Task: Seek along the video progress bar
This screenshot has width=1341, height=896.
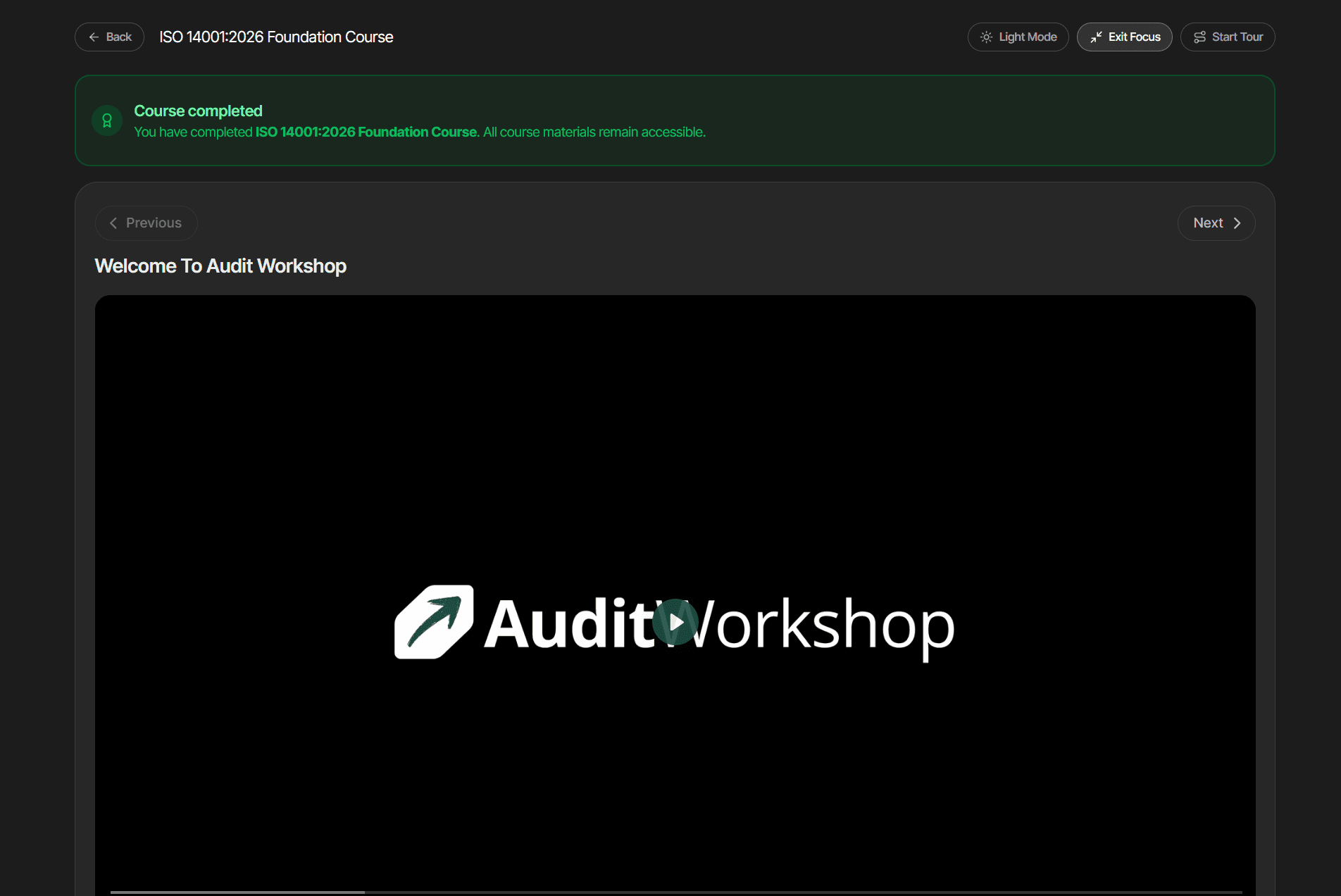Action: pyautogui.click(x=676, y=892)
